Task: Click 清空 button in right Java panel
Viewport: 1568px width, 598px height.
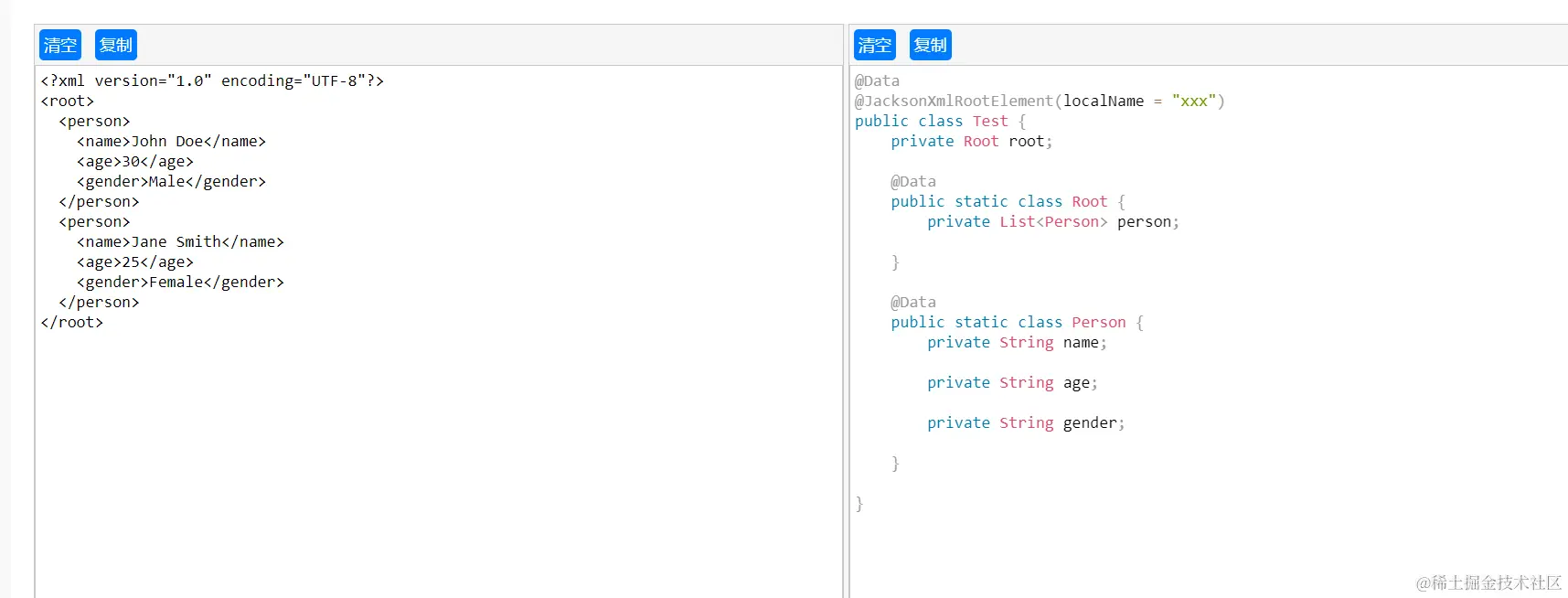Action: [x=875, y=45]
